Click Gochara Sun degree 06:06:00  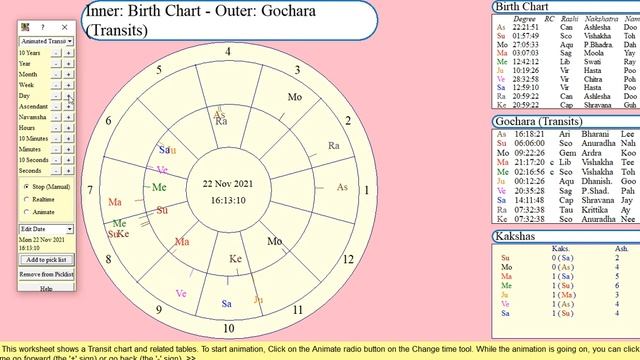point(529,143)
